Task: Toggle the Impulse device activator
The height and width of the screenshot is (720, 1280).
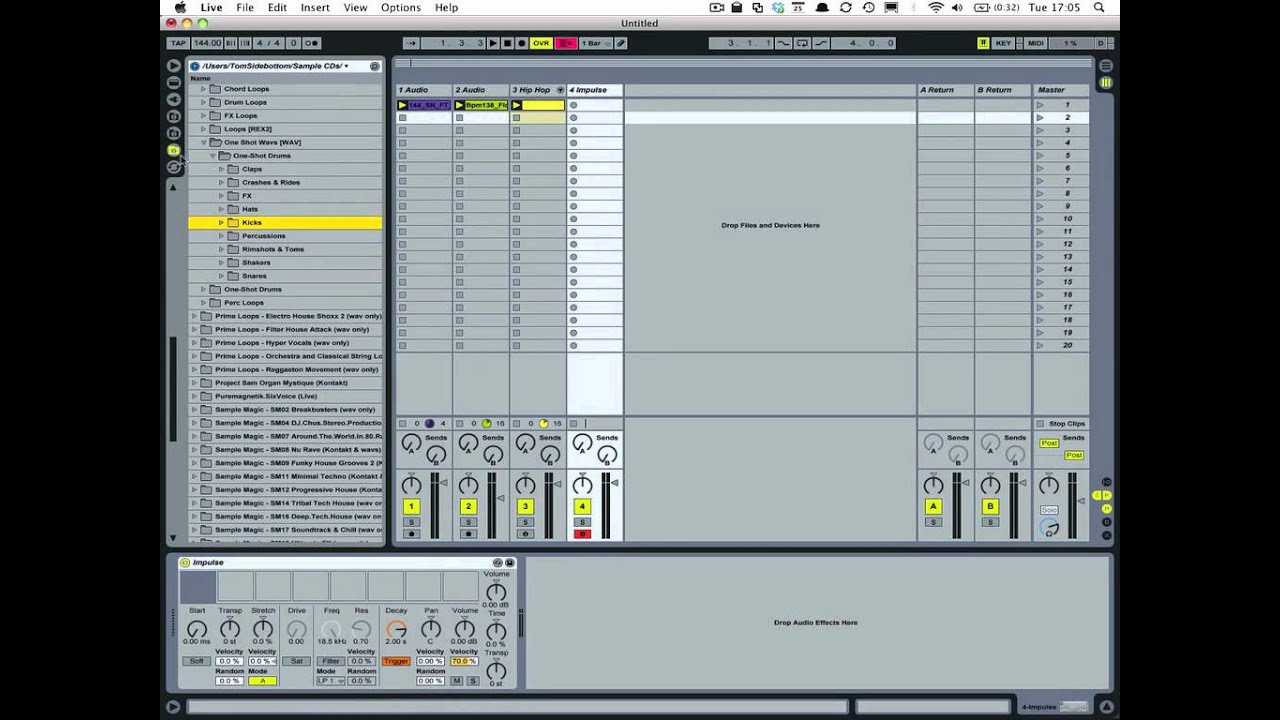Action: (185, 563)
